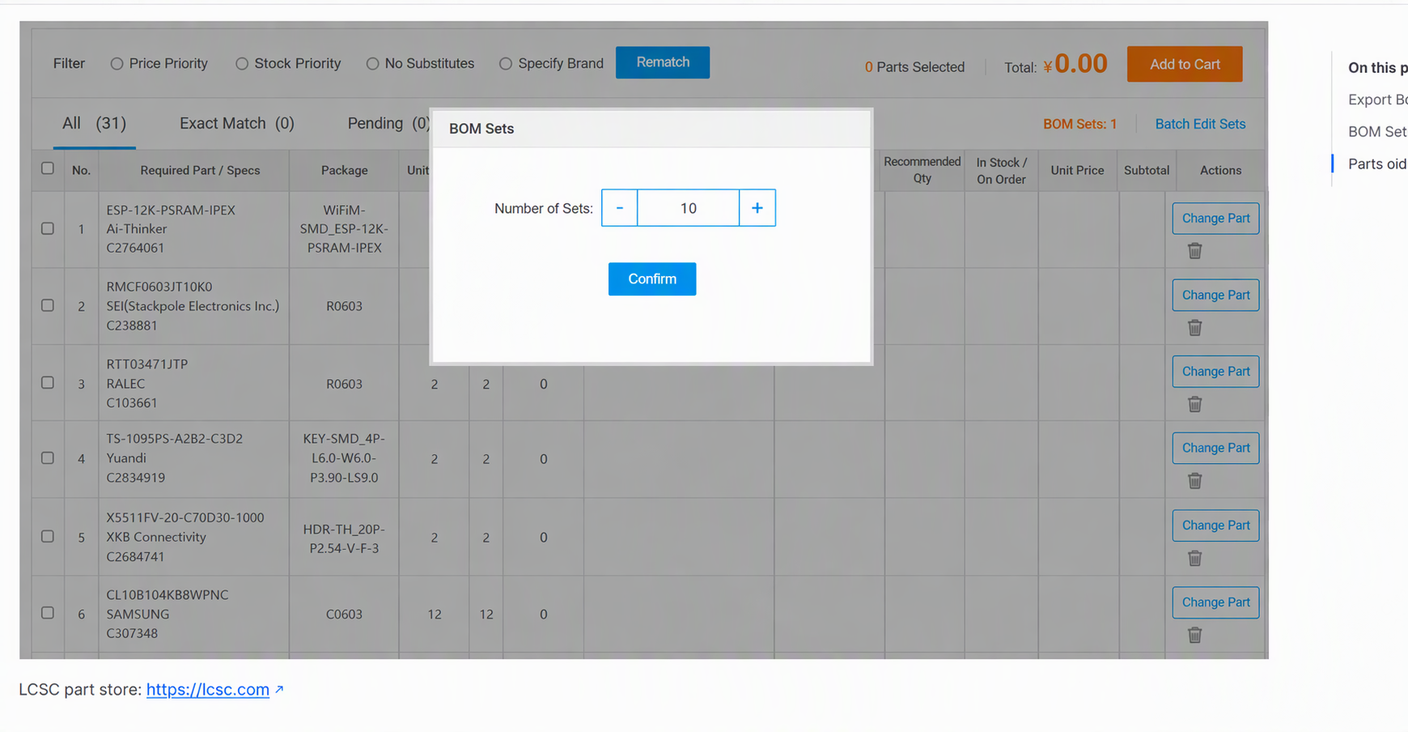
Task: Open the Exact Match (0) tab
Action: coord(237,123)
